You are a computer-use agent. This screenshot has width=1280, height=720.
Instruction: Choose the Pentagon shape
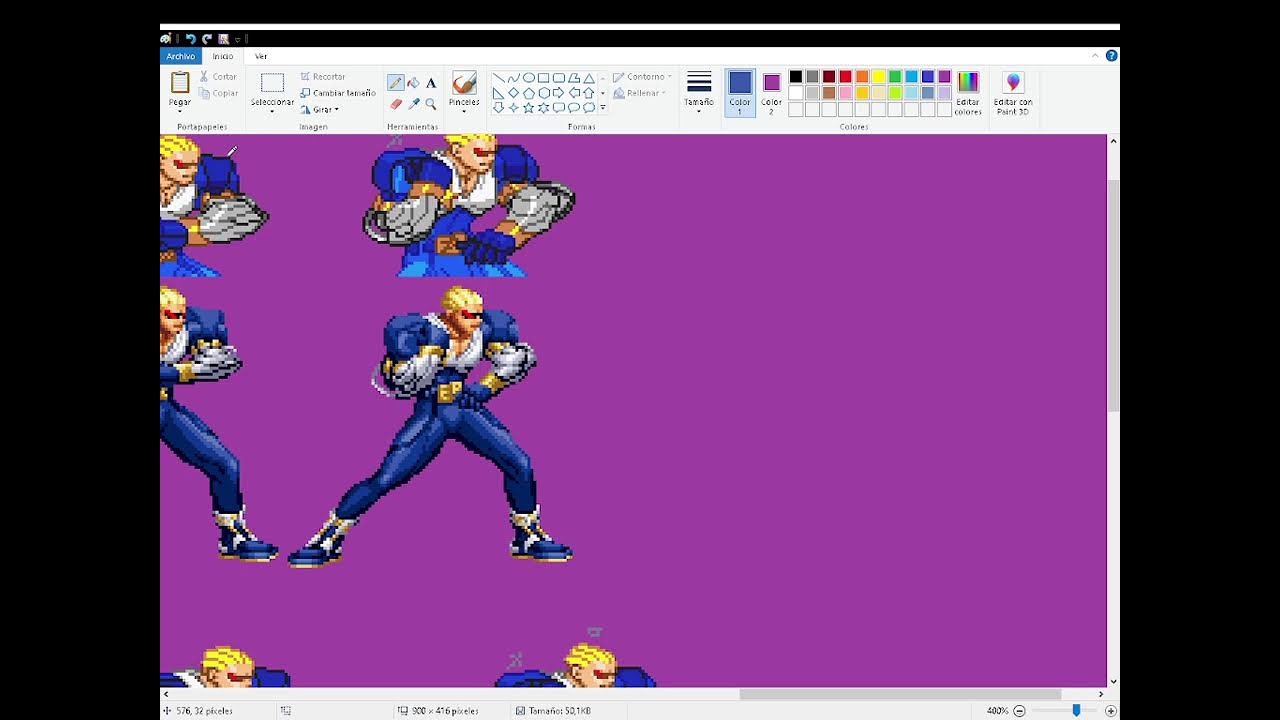point(528,93)
